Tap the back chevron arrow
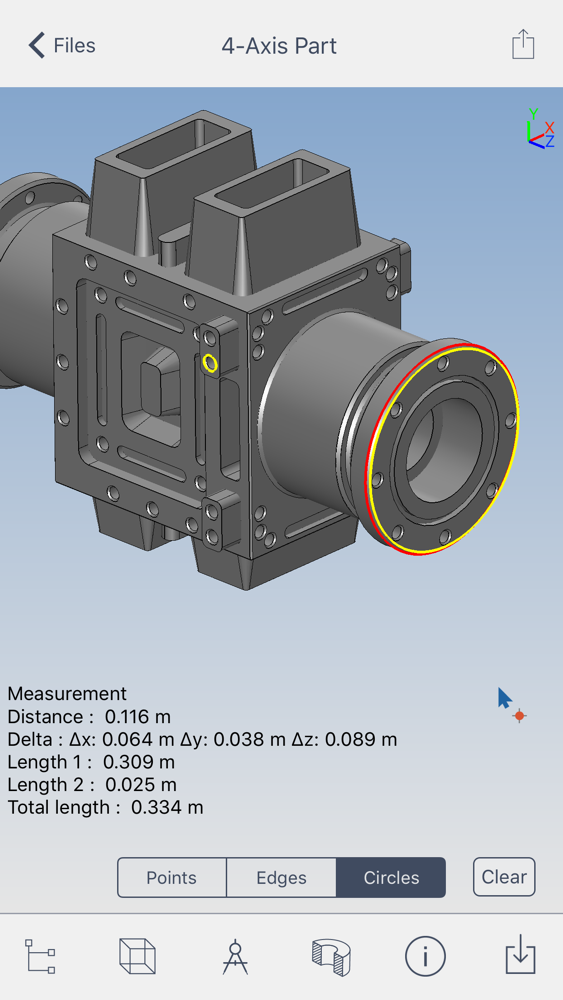Image resolution: width=563 pixels, height=1000 pixels. coord(37,46)
